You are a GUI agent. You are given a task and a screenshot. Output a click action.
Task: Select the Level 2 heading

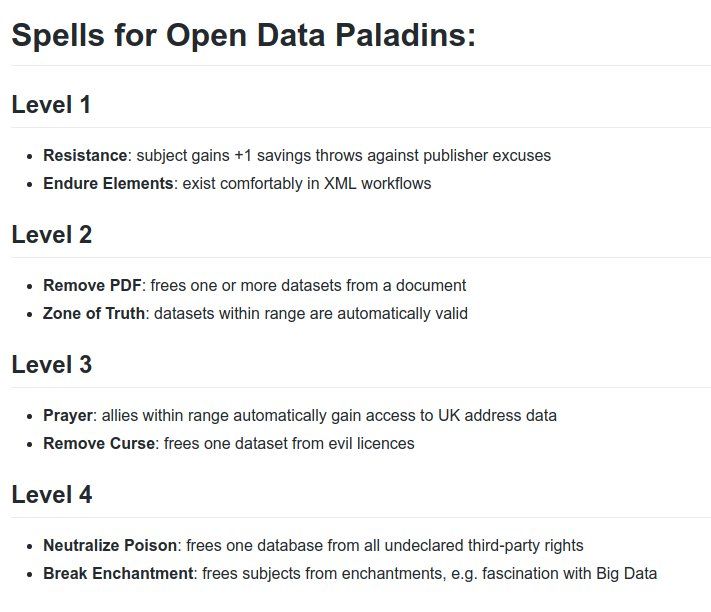pos(52,235)
